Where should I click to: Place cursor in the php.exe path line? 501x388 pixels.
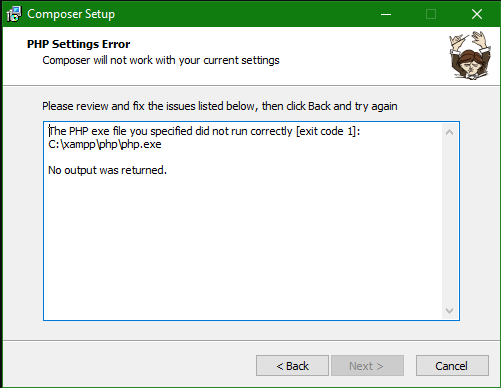point(105,144)
